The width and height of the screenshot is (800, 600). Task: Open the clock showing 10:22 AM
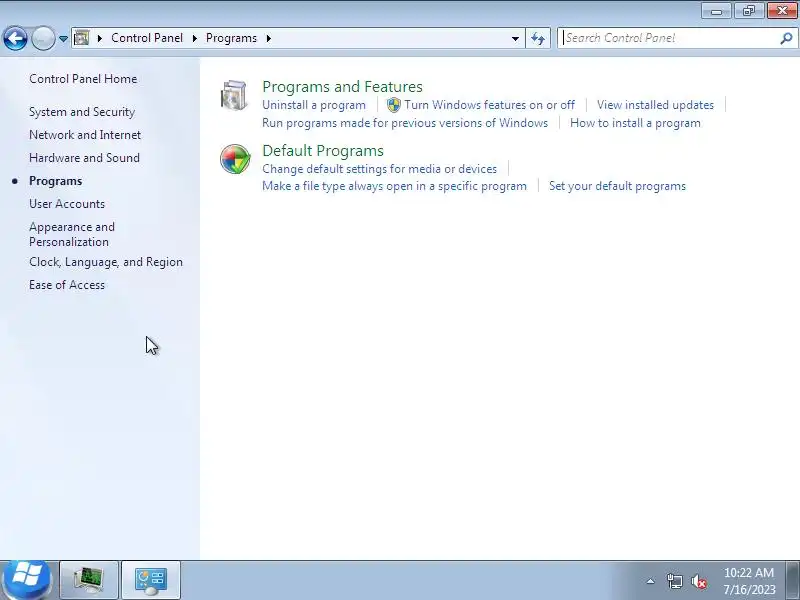[749, 581]
